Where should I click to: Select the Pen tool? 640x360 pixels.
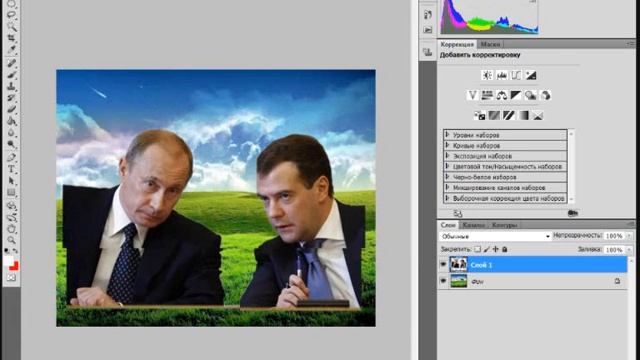pos(12,158)
